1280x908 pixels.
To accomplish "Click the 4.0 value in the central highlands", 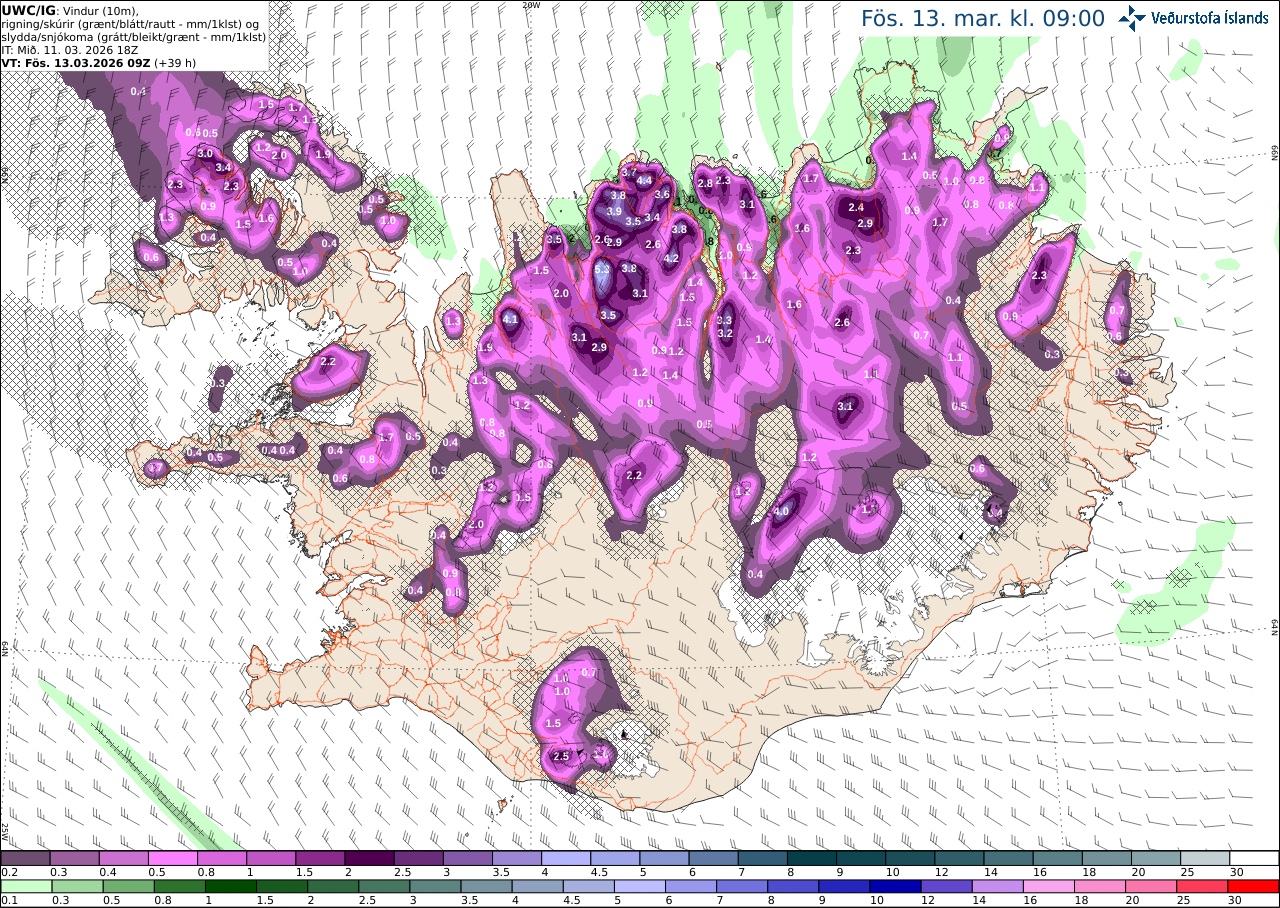I will (x=782, y=511).
